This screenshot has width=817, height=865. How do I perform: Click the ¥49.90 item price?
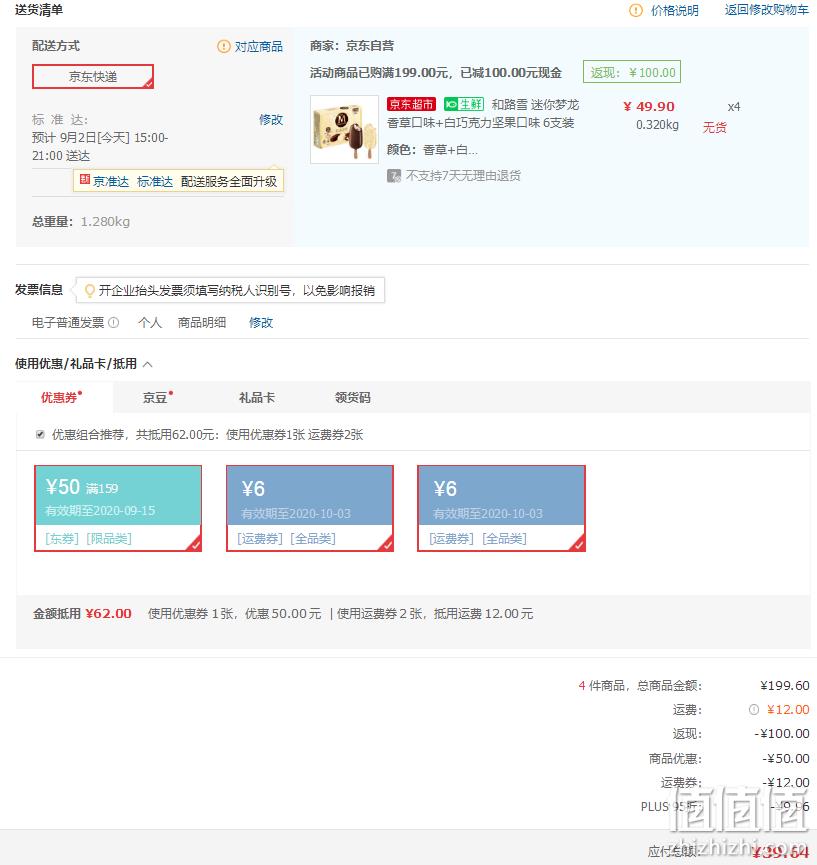click(649, 106)
